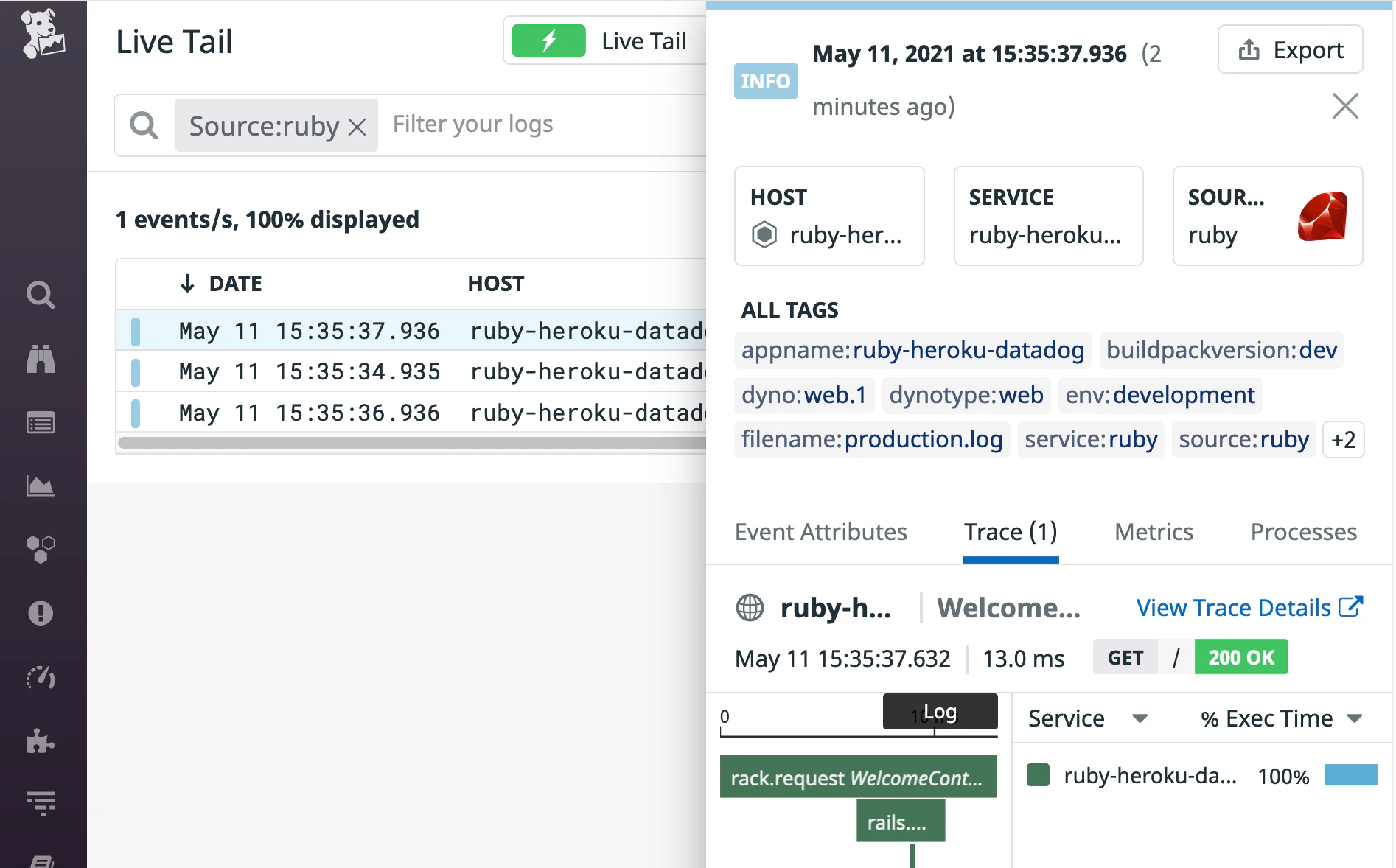Open the gauge metrics sidebar icon

(x=41, y=677)
